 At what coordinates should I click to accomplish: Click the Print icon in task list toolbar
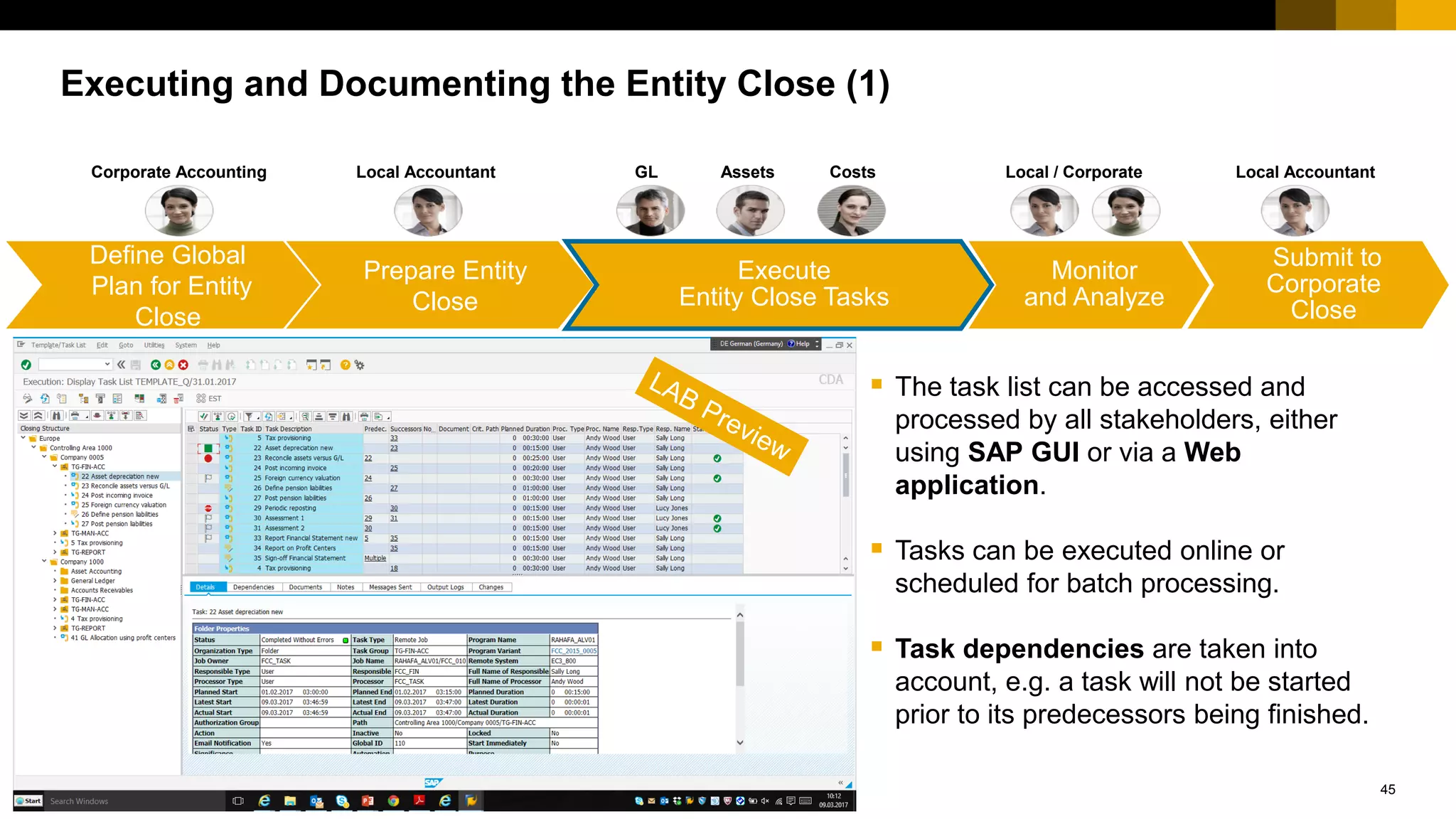coord(364,417)
